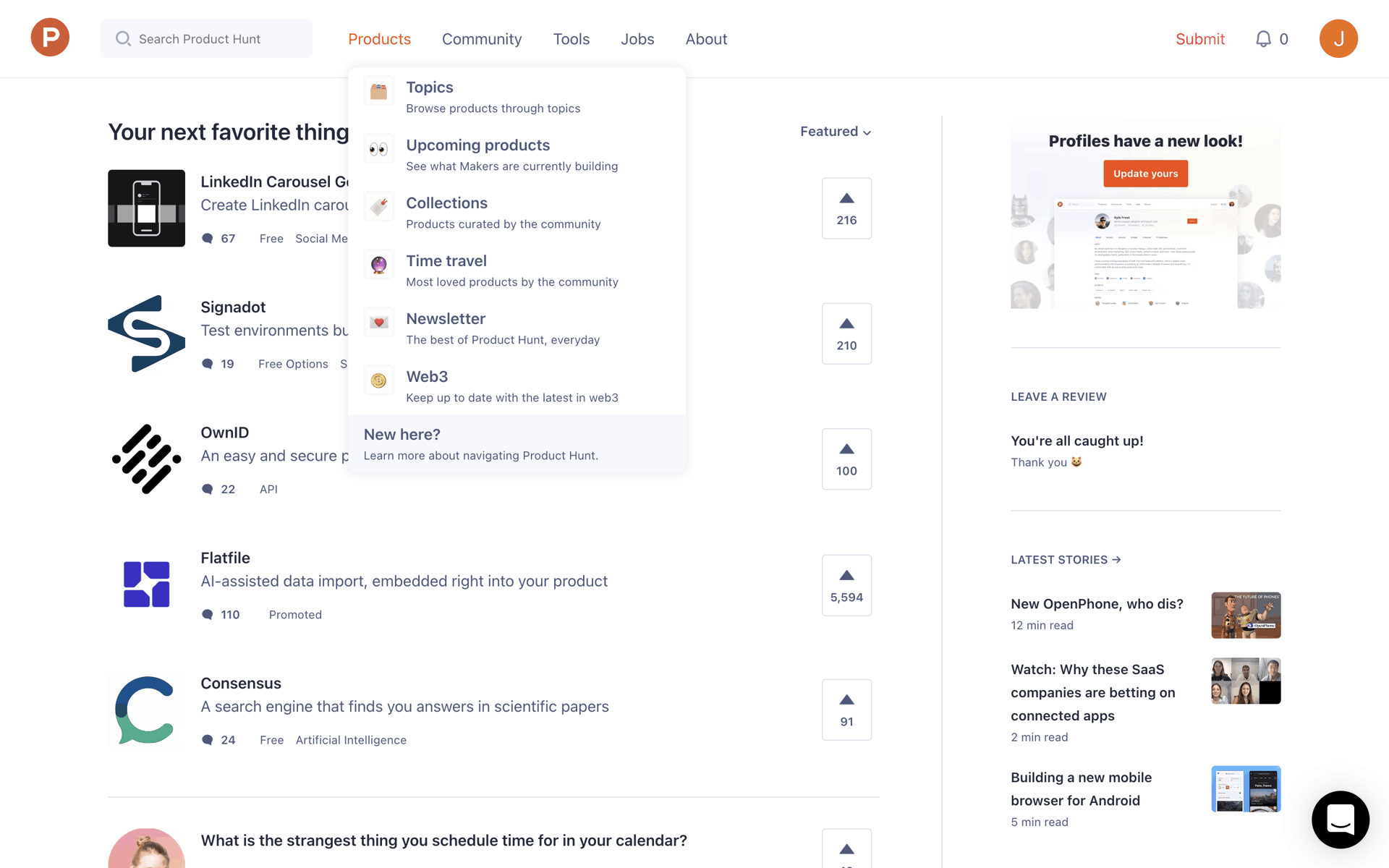Image resolution: width=1389 pixels, height=868 pixels.
Task: Click the Product Hunt logo
Action: click(50, 38)
